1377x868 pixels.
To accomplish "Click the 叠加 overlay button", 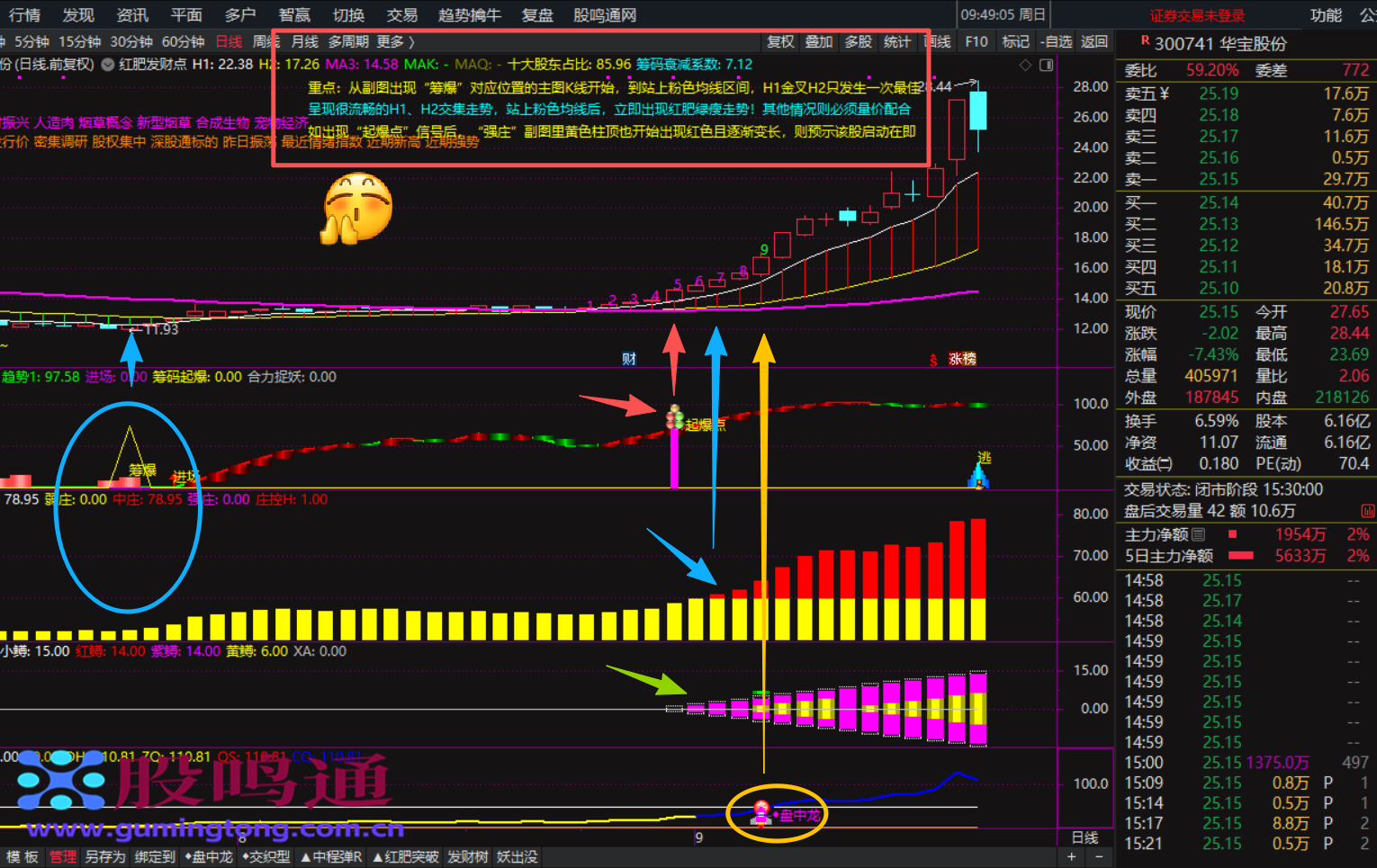I will point(819,41).
